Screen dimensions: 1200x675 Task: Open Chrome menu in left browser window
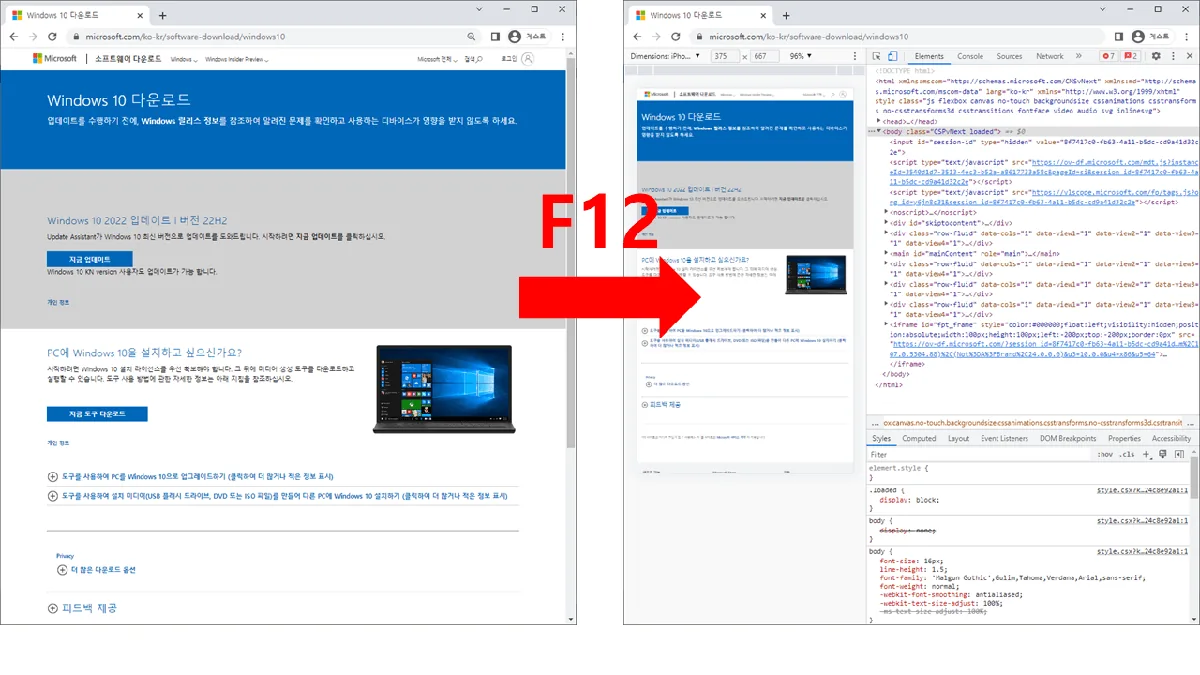click(x=565, y=36)
